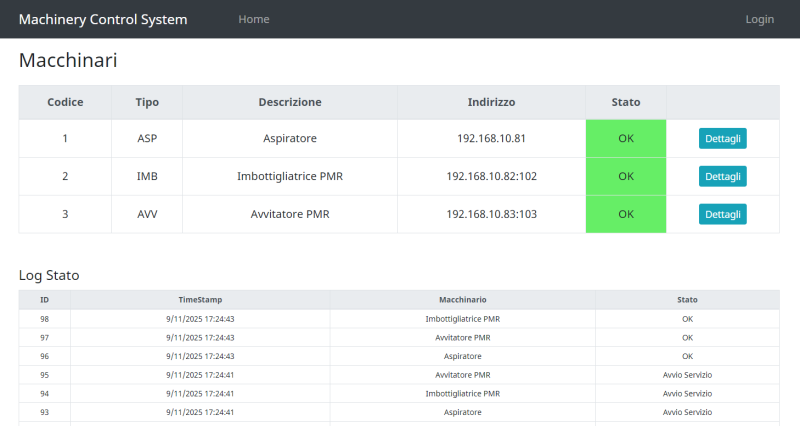Click the Descrizione column header
Viewport: 800px width, 426px height.
click(x=290, y=102)
